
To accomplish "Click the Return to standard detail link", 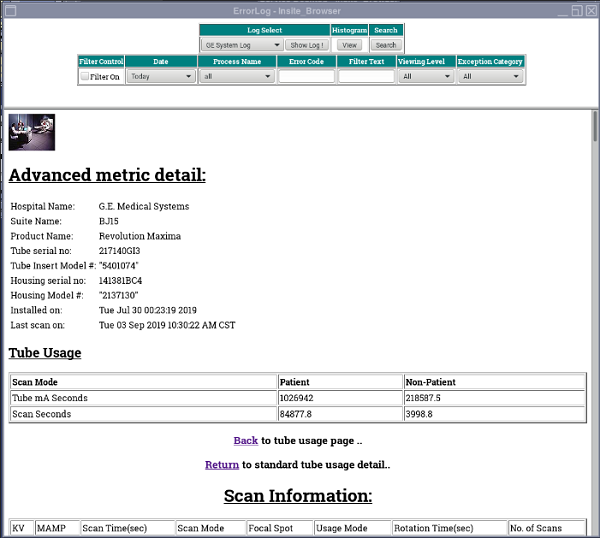I will click(222, 464).
